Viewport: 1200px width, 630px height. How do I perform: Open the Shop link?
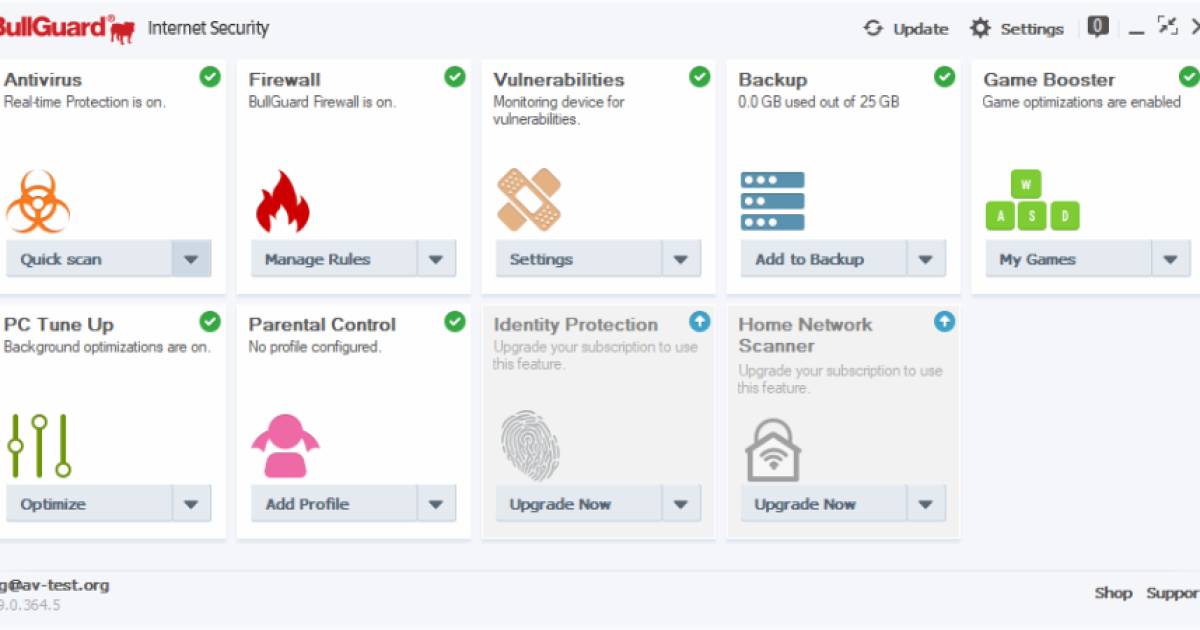click(1113, 593)
